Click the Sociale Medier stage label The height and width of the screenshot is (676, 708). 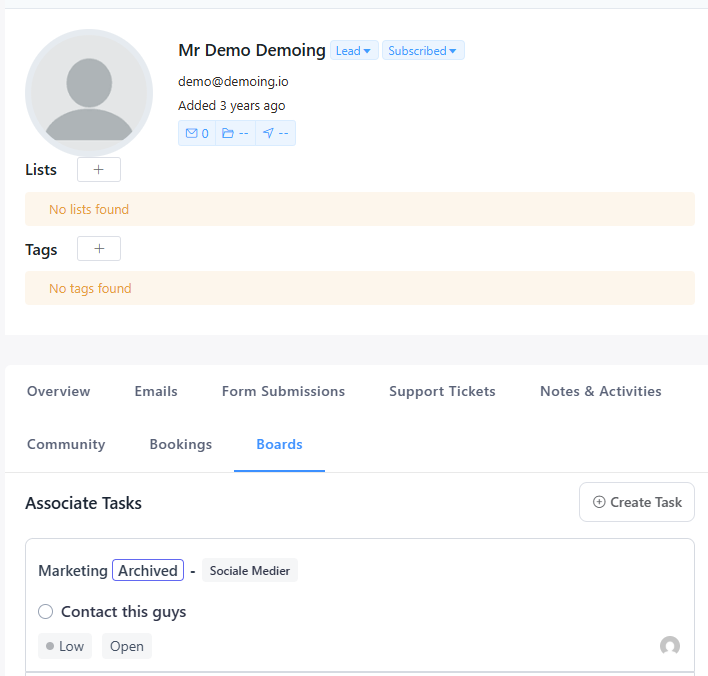[x=249, y=571]
